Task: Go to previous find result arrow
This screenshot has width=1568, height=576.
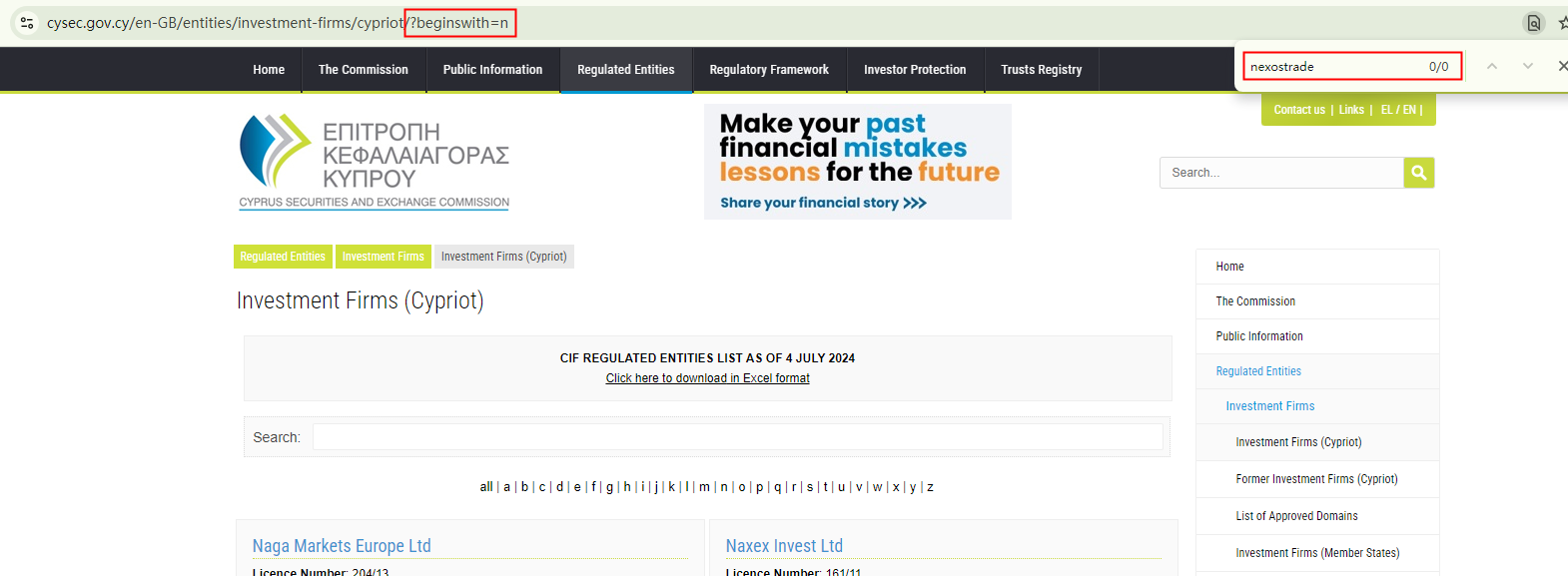Action: tap(1492, 66)
